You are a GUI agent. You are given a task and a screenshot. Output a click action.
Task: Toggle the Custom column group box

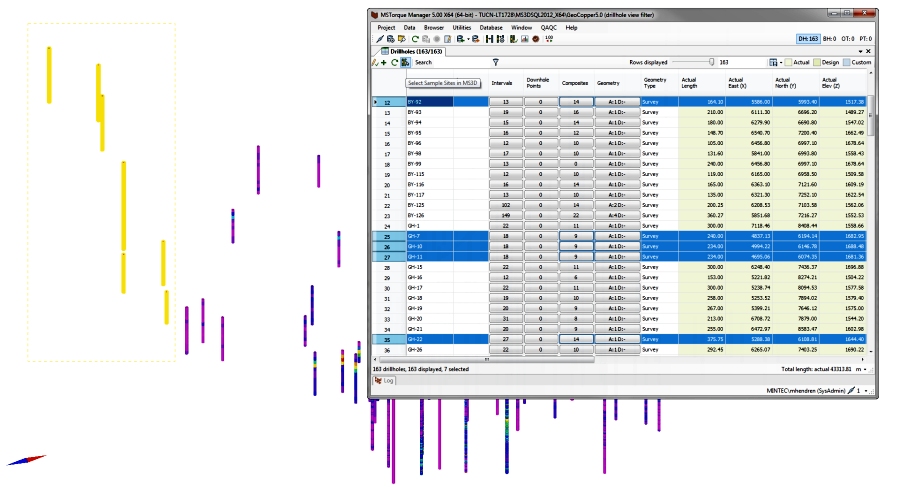[847, 62]
